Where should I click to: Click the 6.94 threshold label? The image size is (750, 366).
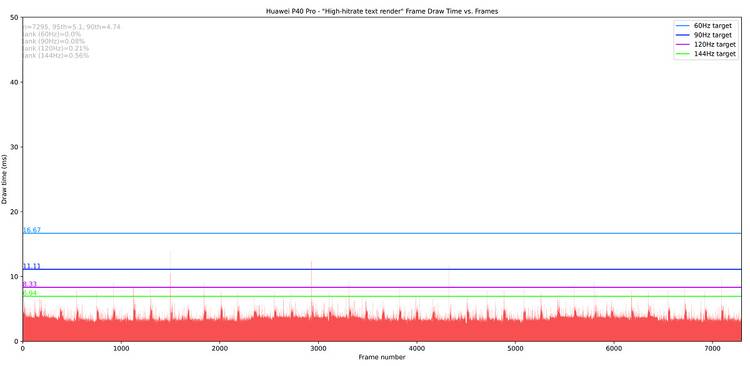pyautogui.click(x=30, y=293)
